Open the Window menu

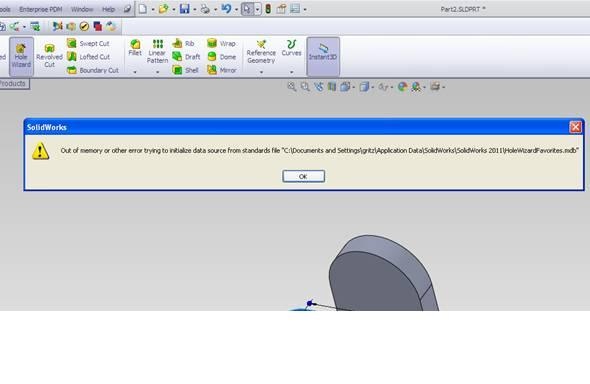tap(82, 9)
